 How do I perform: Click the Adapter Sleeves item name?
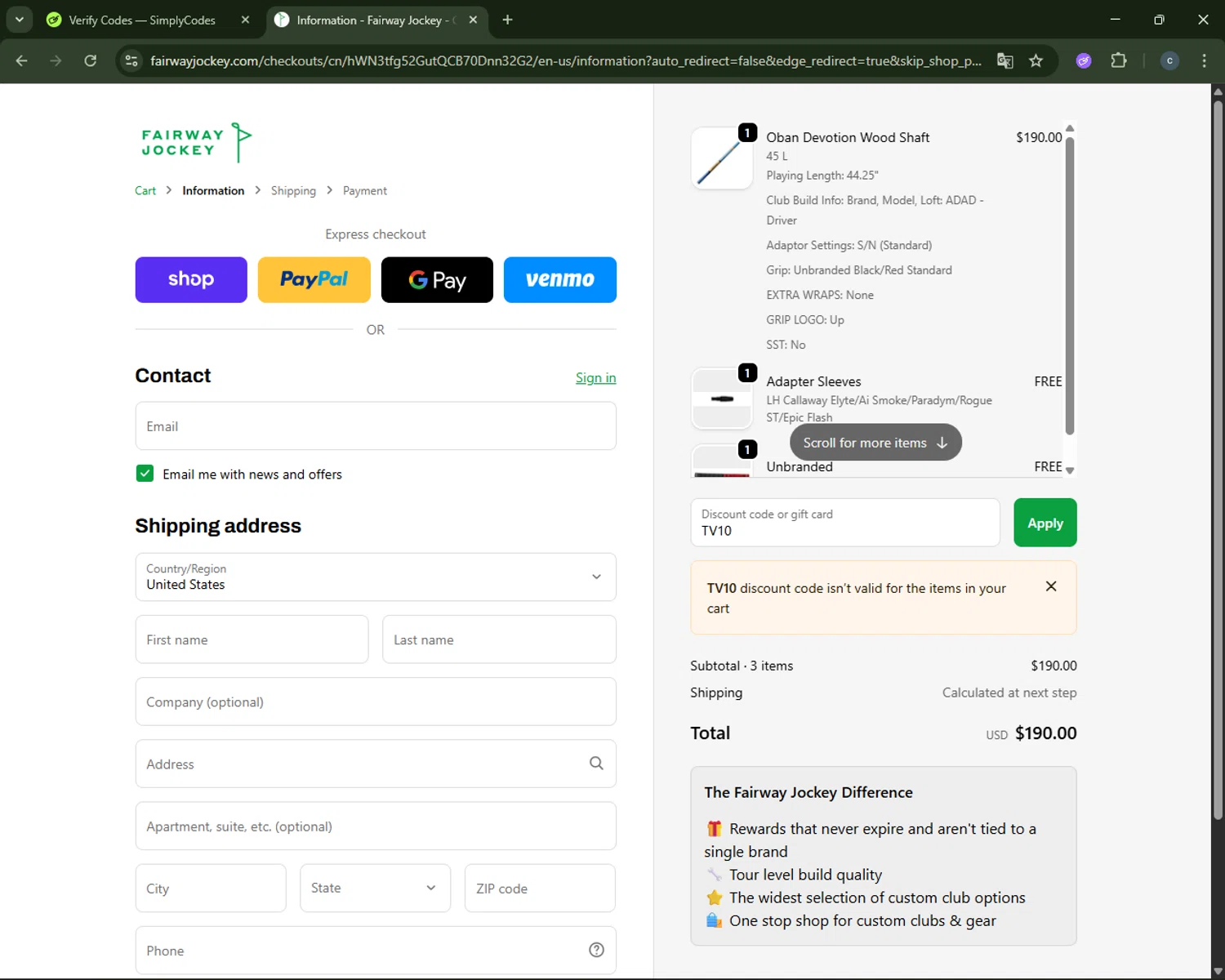tap(813, 381)
